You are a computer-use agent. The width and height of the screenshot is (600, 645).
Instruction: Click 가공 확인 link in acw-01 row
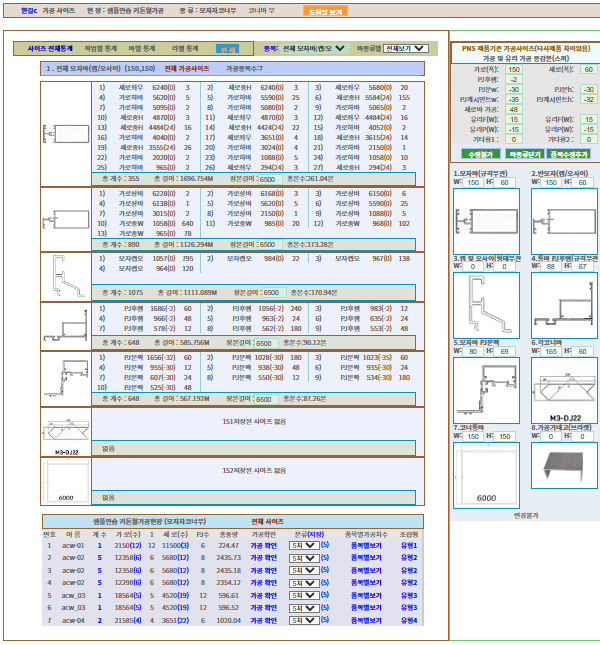click(264, 545)
